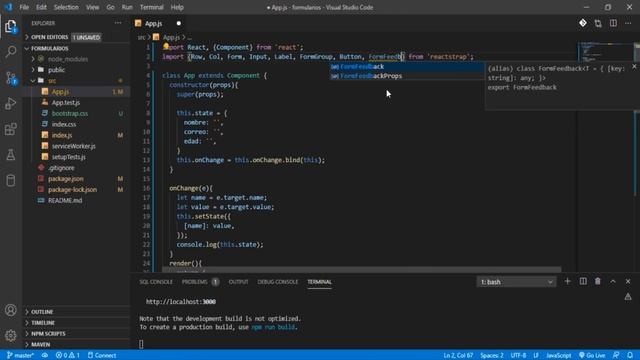The width and height of the screenshot is (640, 360).
Task: Expand the Timeline section
Action: pyautogui.click(x=76, y=322)
